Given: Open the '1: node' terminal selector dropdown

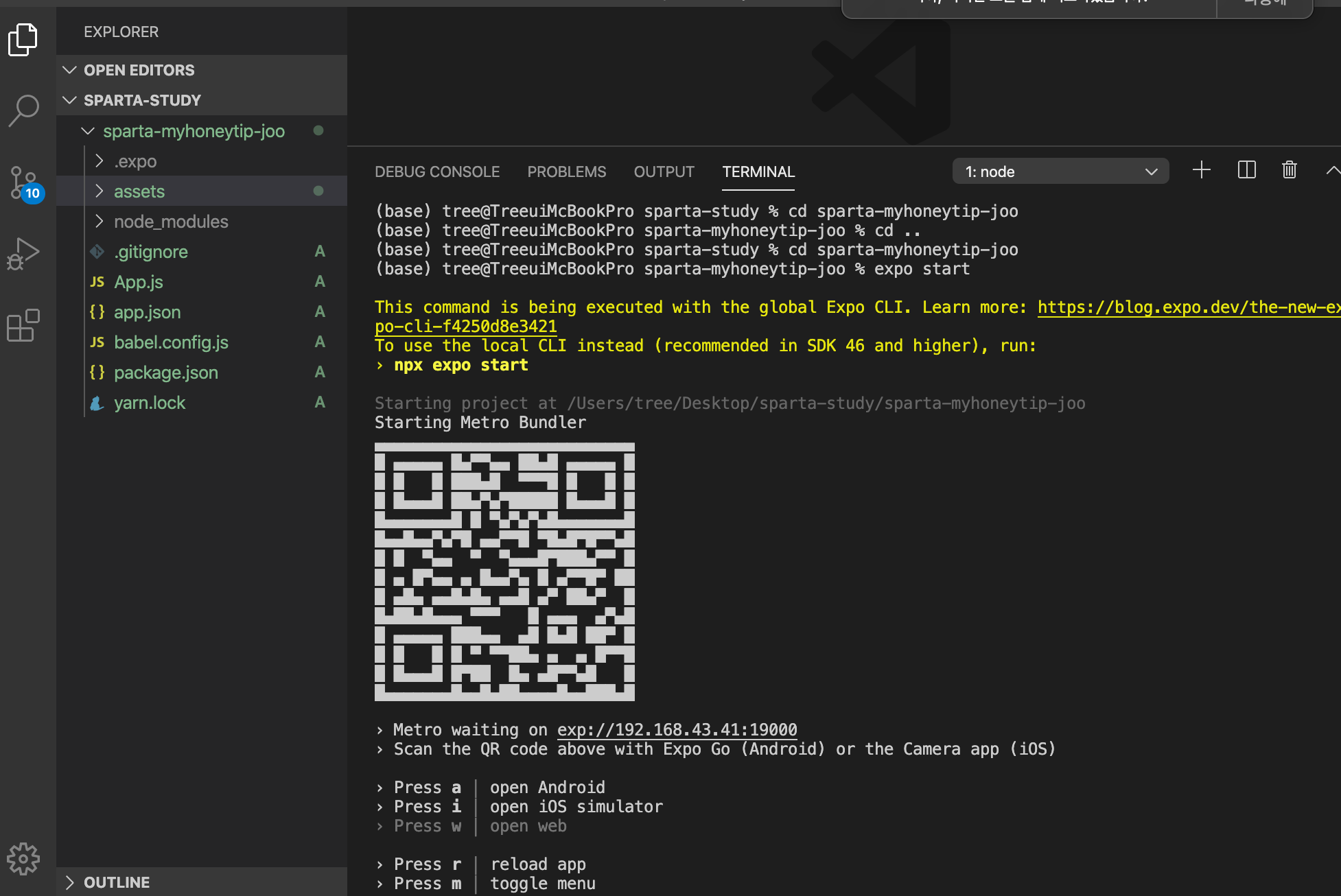Looking at the screenshot, I should click(1060, 172).
